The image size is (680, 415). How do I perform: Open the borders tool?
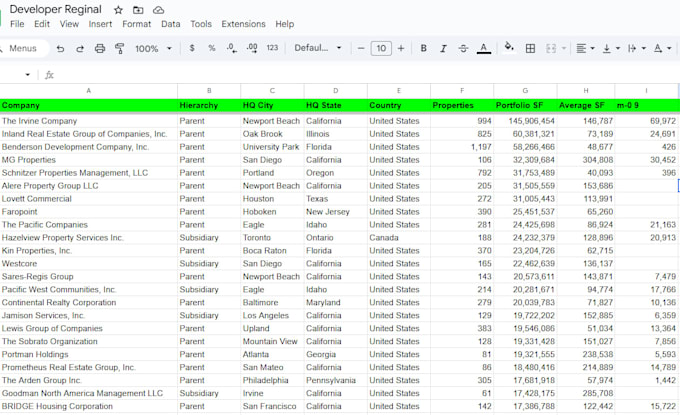(530, 49)
